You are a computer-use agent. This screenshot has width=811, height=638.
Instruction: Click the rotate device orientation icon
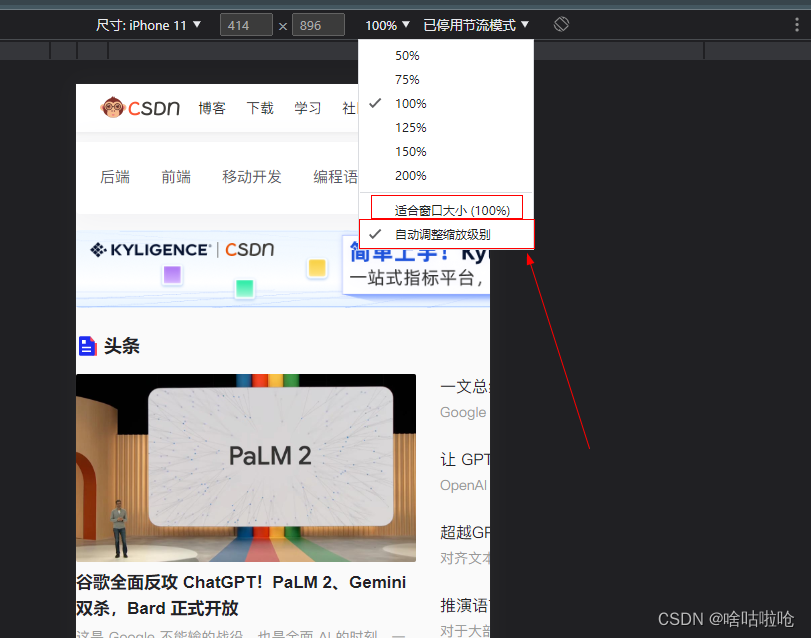[x=561, y=24]
